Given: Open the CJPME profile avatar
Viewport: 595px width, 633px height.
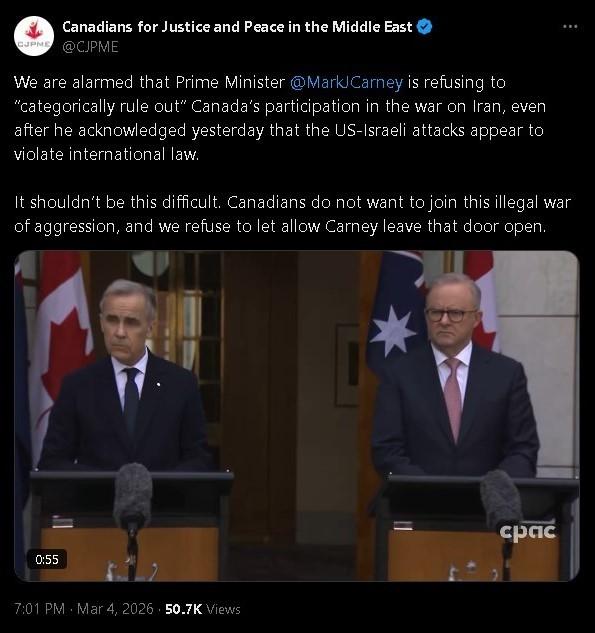Looking at the screenshot, I should coord(34,36).
